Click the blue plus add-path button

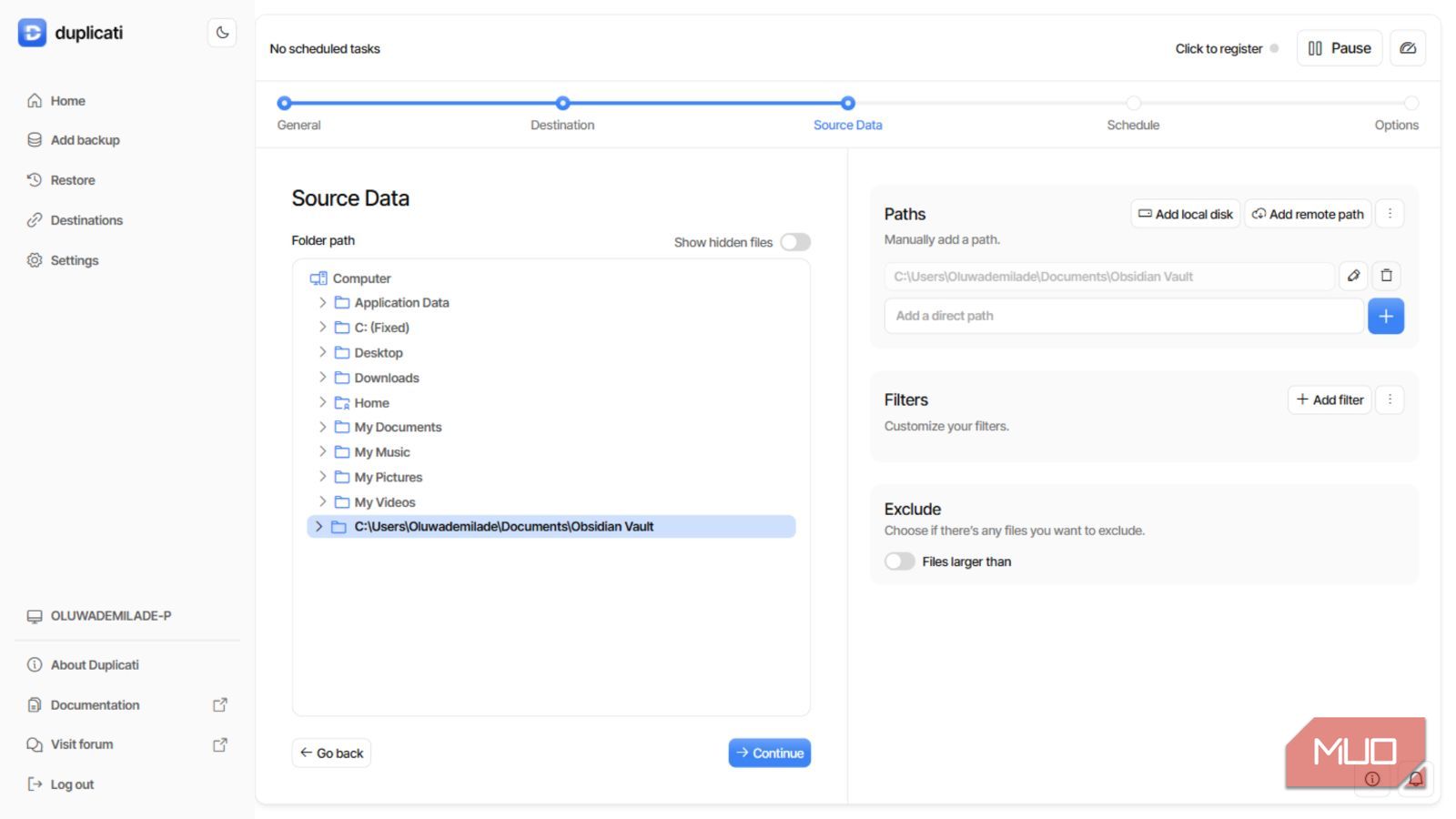coord(1386,316)
